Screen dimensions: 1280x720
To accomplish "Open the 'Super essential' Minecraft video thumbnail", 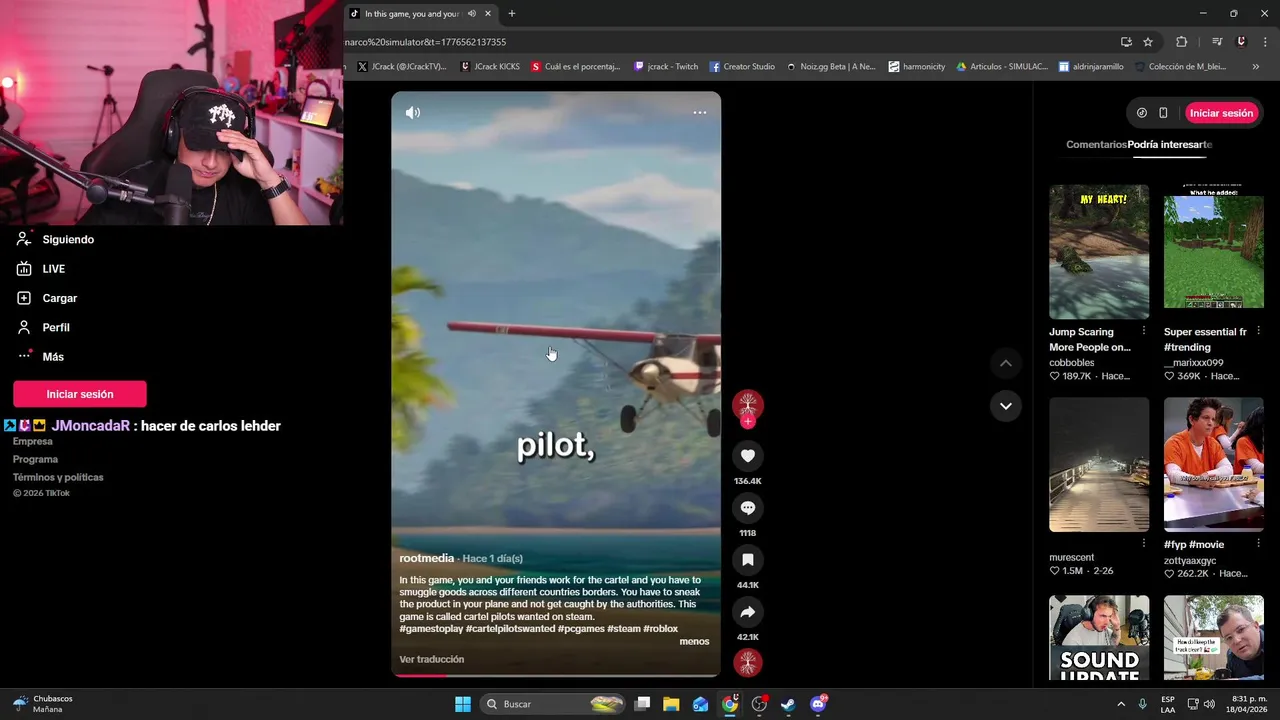I will pos(1214,252).
